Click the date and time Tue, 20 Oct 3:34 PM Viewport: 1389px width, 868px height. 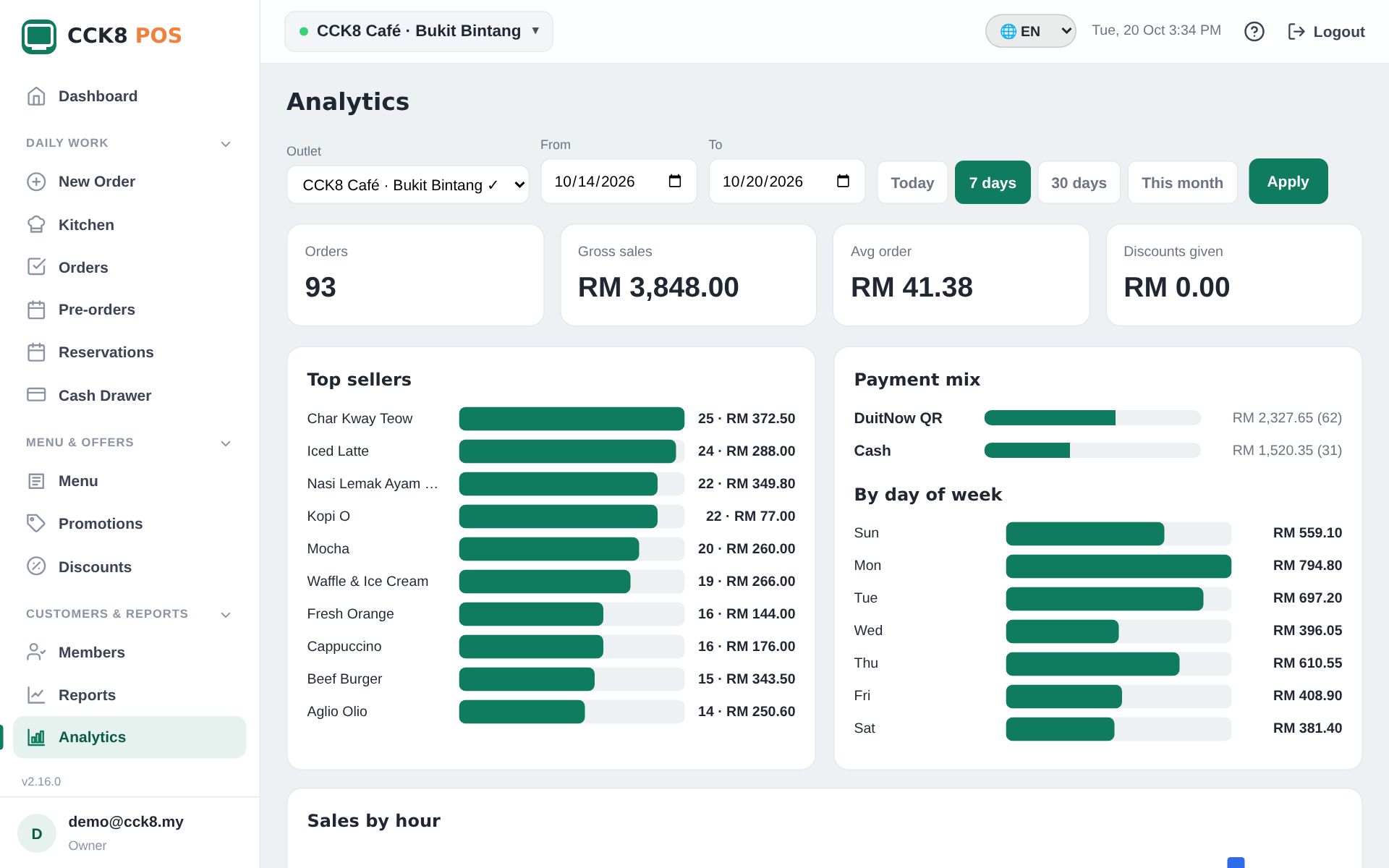[1156, 30]
